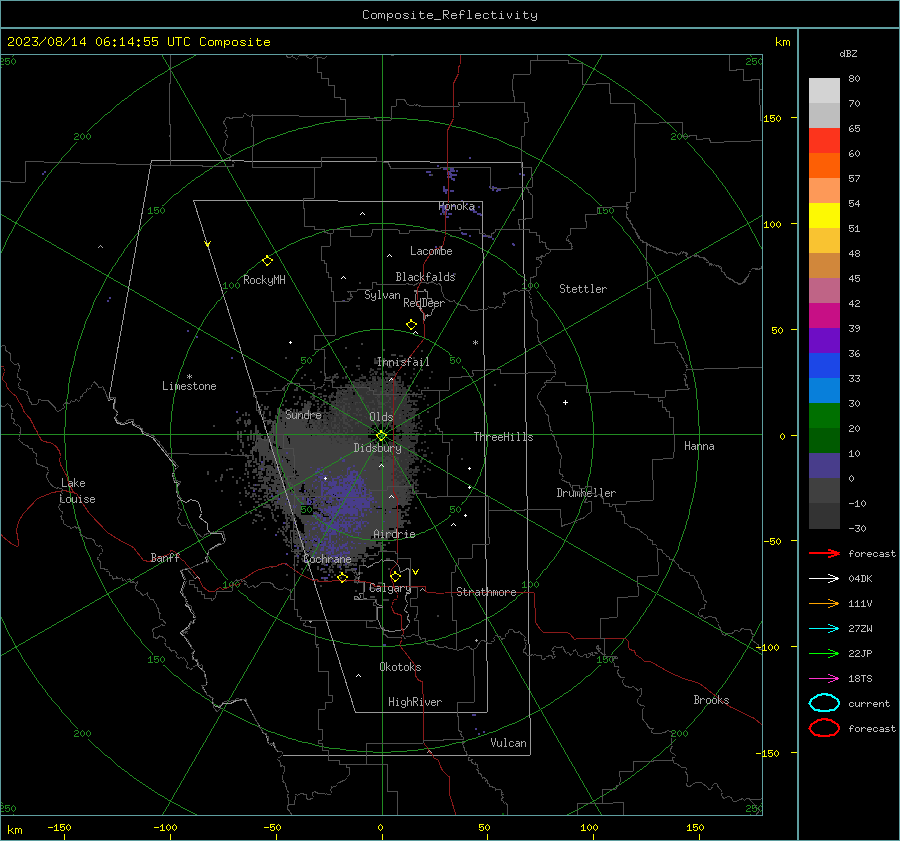Click the Calgary city label
The width and height of the screenshot is (900, 841).
[x=390, y=588]
